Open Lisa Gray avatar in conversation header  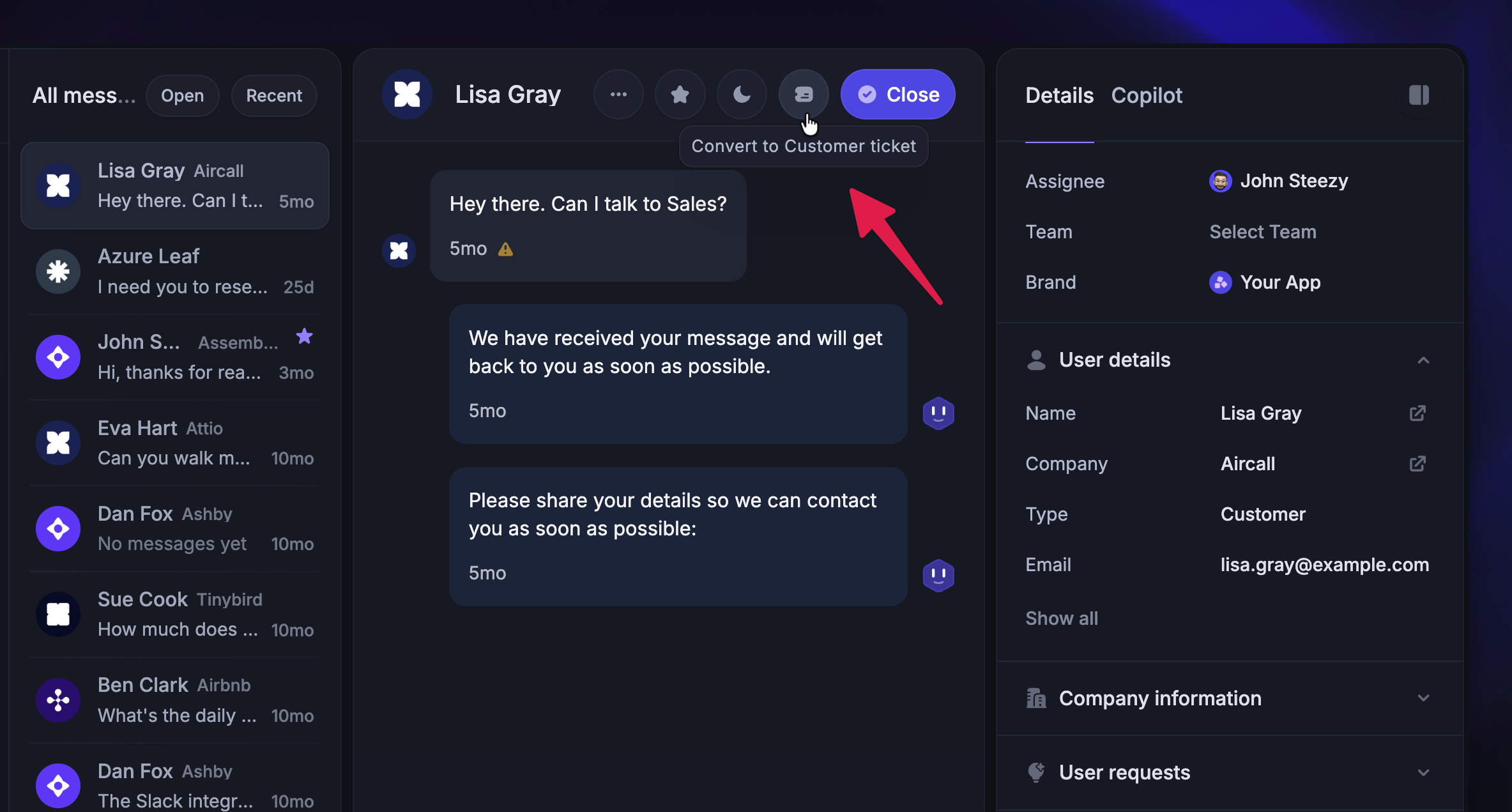coord(407,95)
